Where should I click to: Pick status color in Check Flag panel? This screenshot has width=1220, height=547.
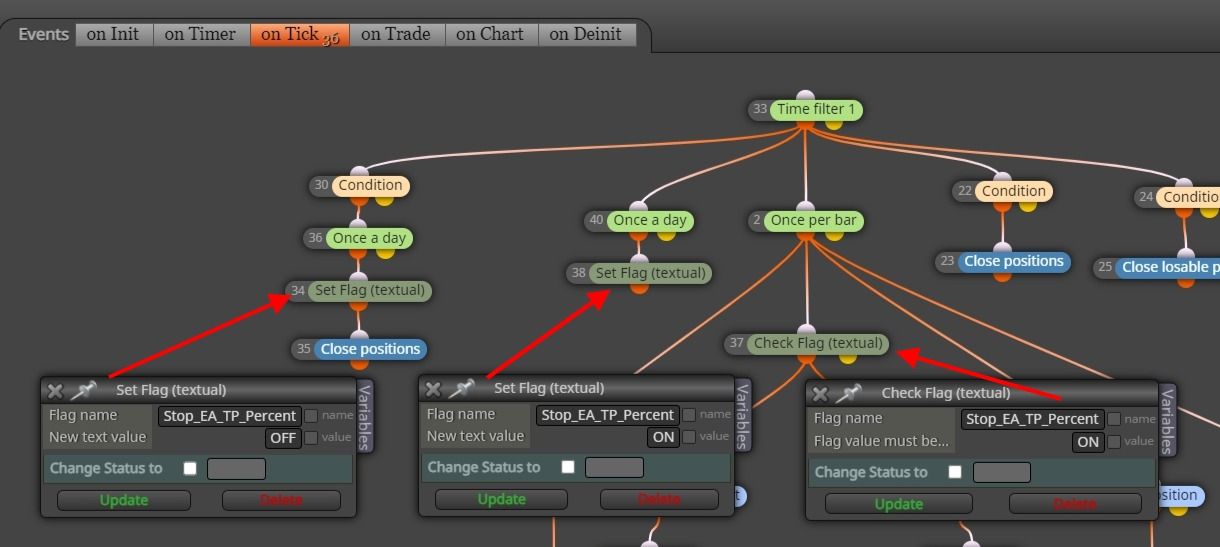pos(1001,472)
